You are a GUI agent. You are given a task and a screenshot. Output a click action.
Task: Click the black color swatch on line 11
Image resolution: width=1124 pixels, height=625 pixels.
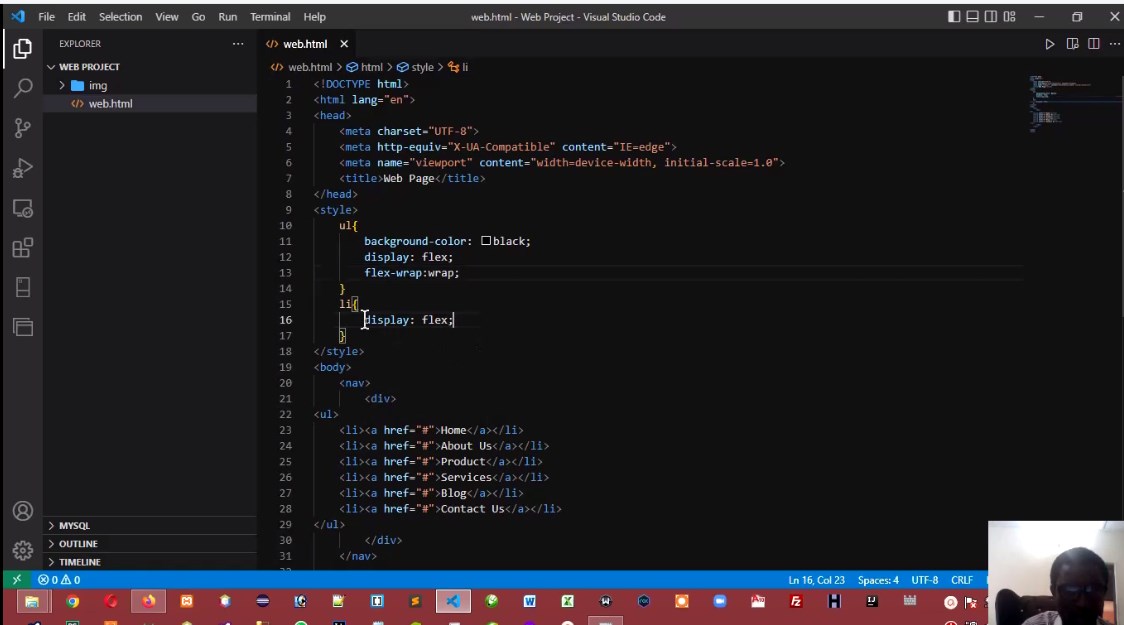click(486, 241)
